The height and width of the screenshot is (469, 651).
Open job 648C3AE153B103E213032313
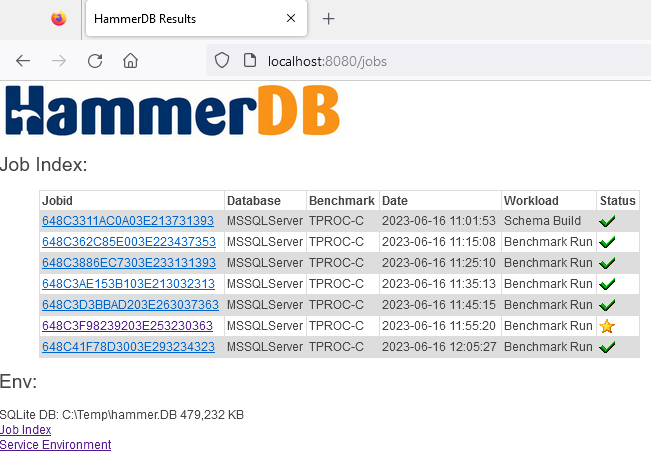coord(128,284)
